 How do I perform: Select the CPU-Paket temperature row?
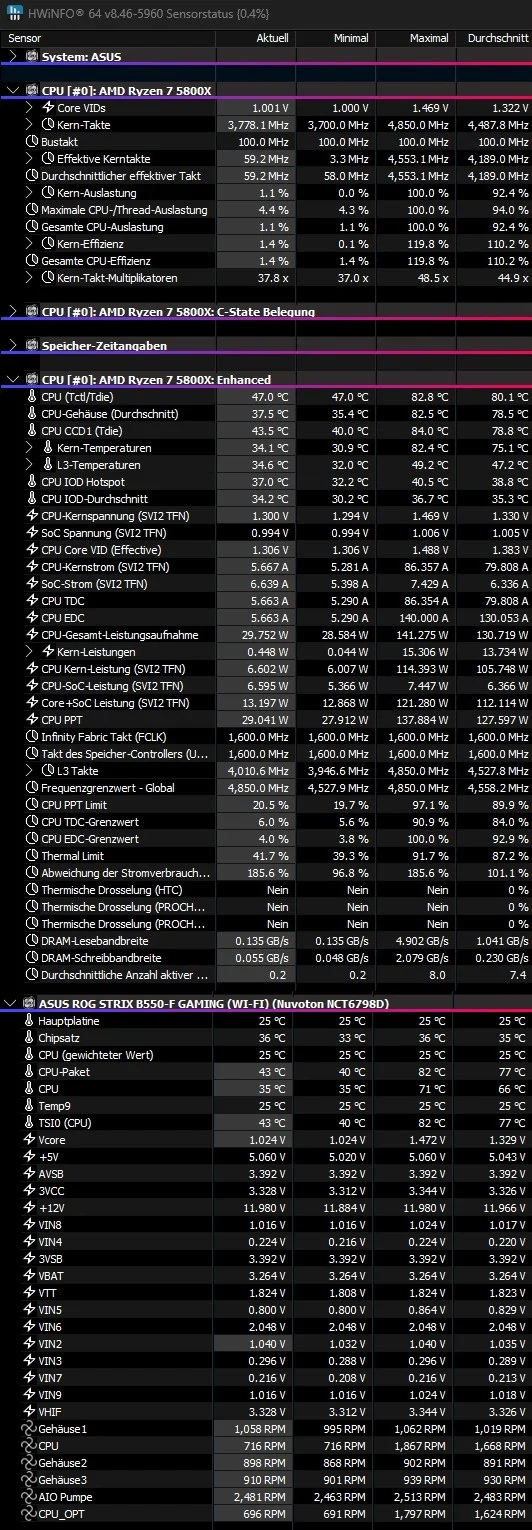266,1072
